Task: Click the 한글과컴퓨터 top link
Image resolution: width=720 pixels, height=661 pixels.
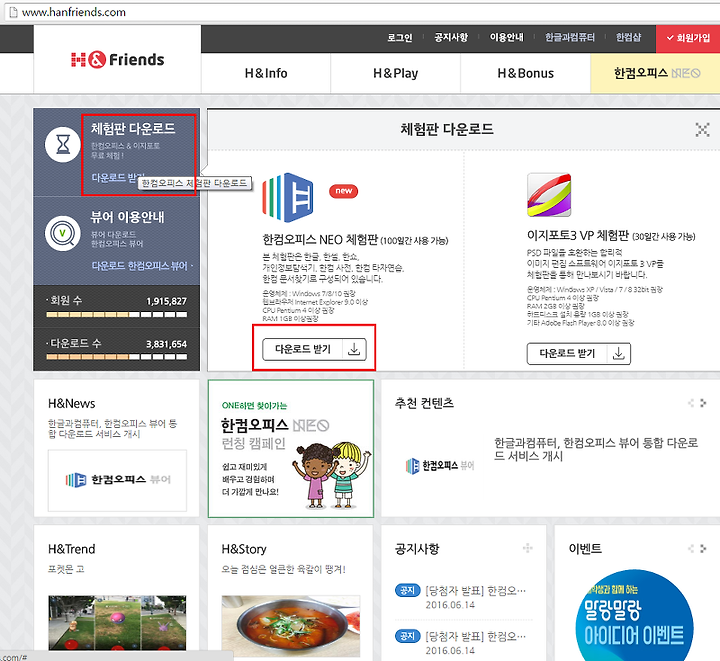Action: tap(570, 38)
